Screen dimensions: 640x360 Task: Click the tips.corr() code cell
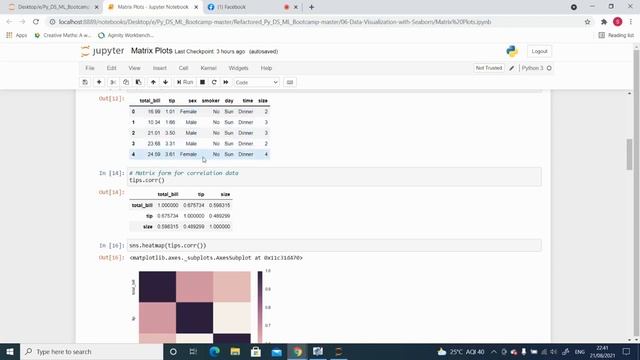pos(334,177)
